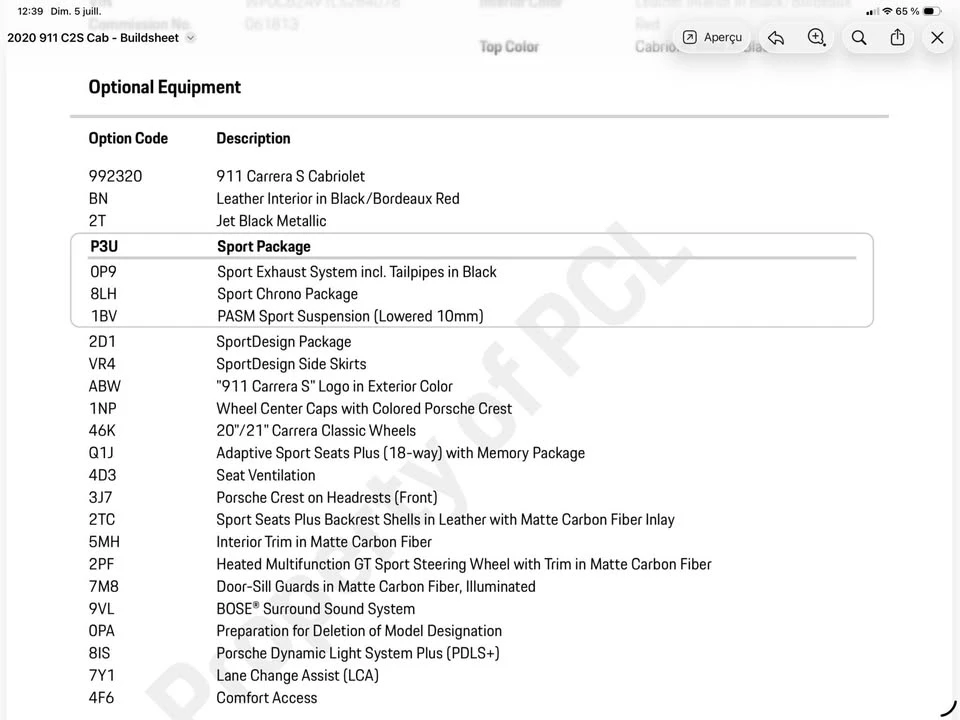This screenshot has height=720, width=960.
Task: Tap the Wi-Fi status icon
Action: pyautogui.click(x=887, y=11)
